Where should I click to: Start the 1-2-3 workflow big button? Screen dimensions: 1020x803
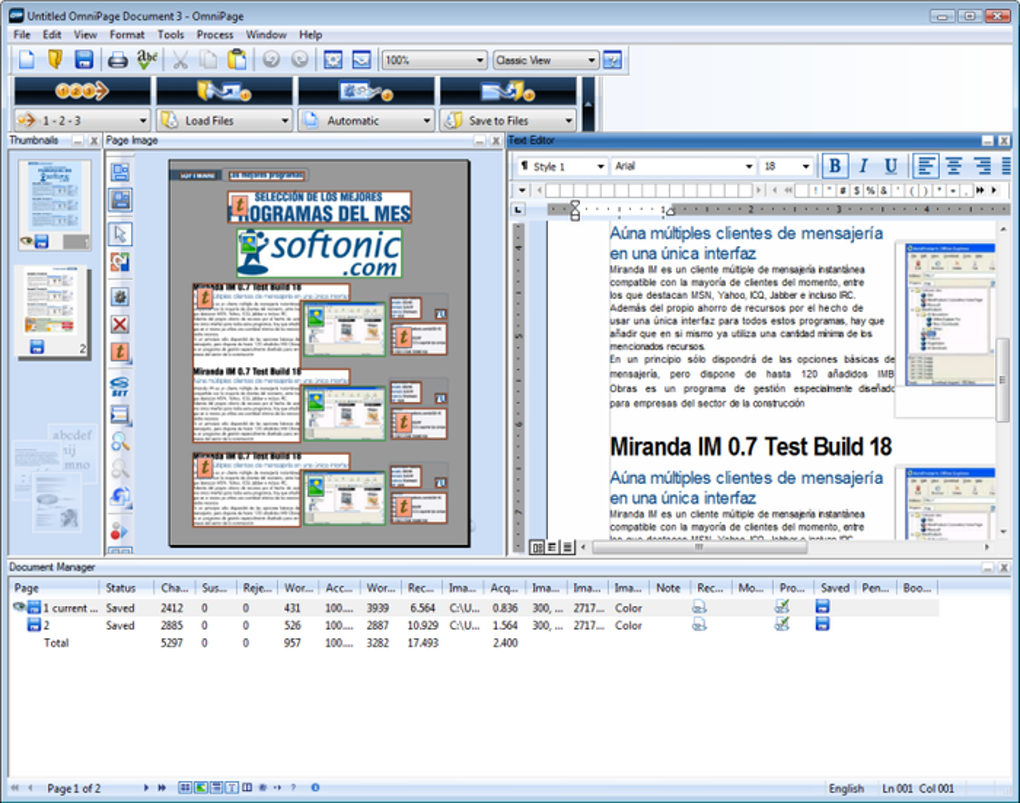pos(82,91)
